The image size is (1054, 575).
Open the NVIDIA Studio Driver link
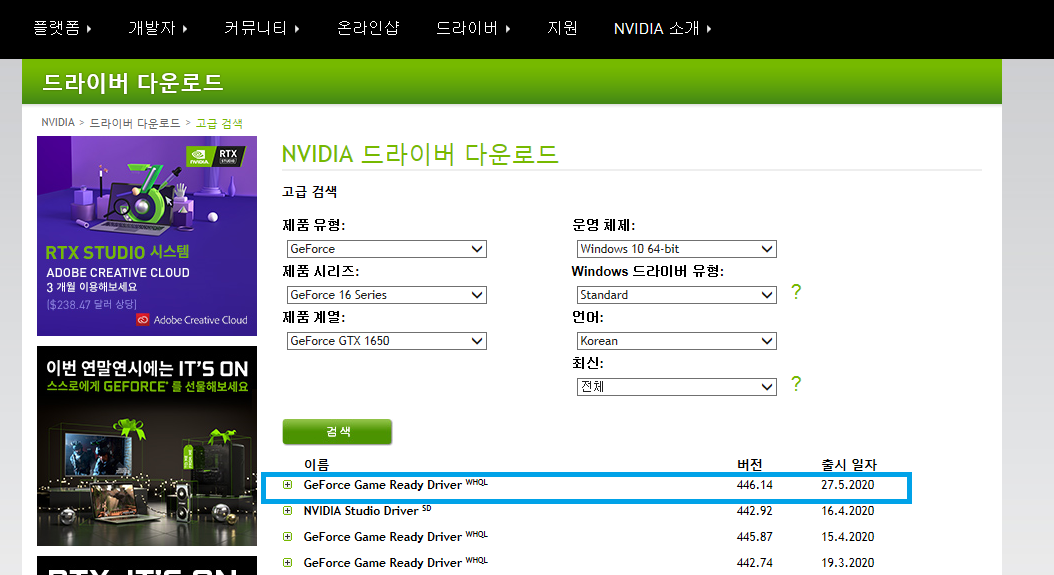pyautogui.click(x=361, y=511)
